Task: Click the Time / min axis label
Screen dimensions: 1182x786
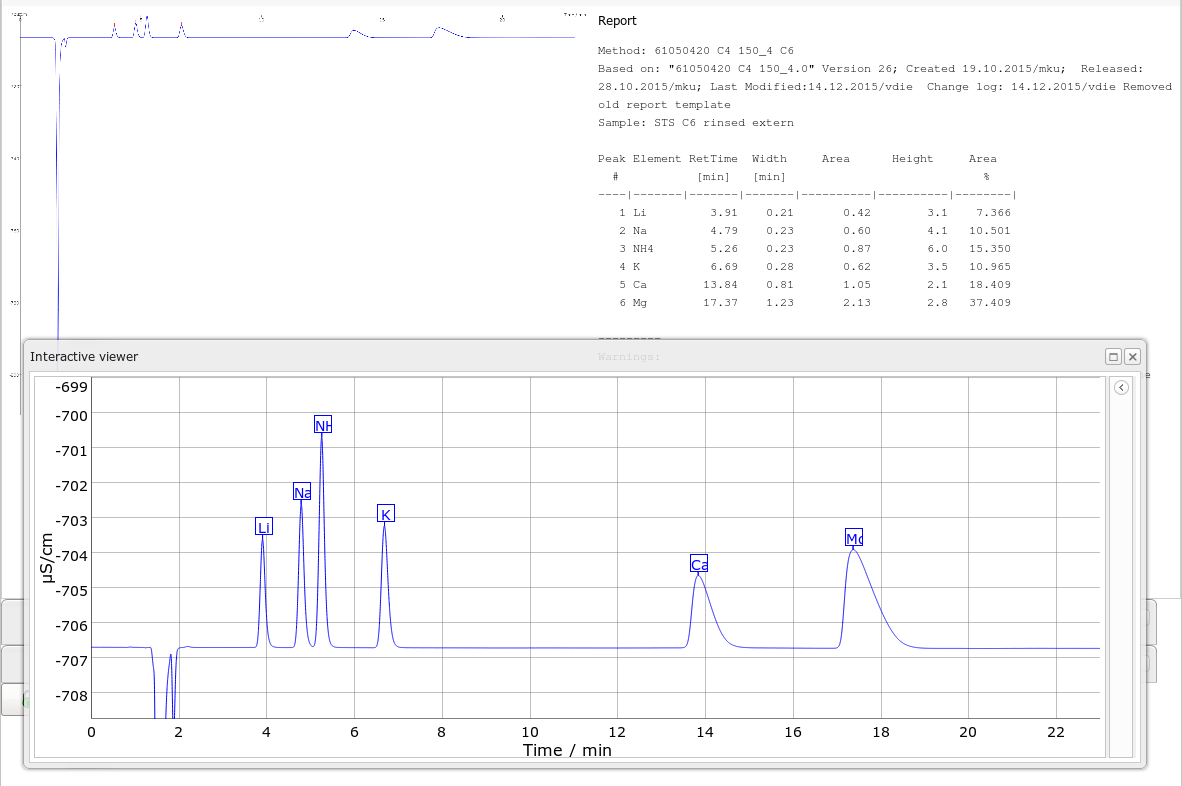Action: click(x=567, y=750)
